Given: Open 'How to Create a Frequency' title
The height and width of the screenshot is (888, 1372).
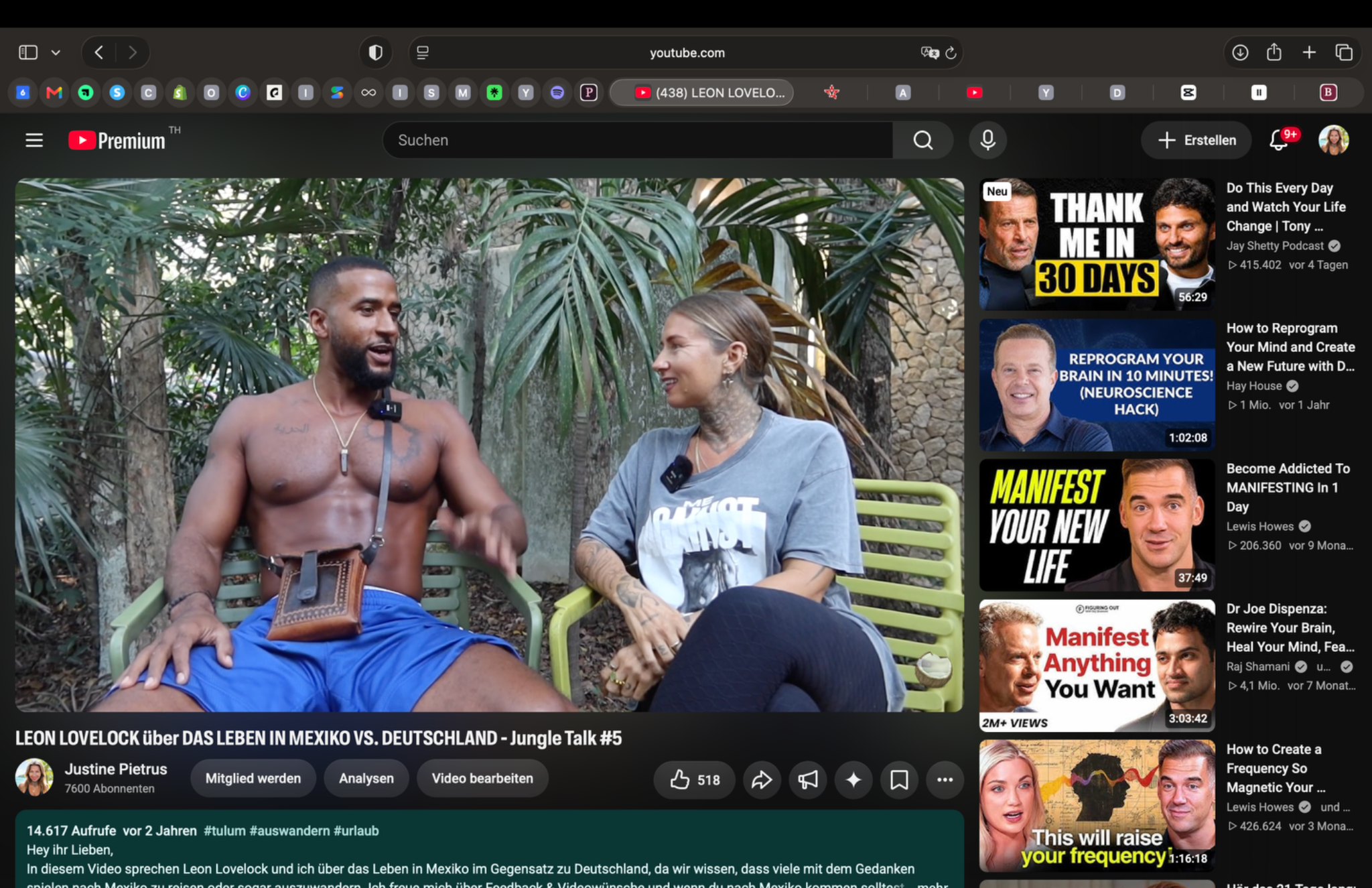Looking at the screenshot, I should (1276, 768).
